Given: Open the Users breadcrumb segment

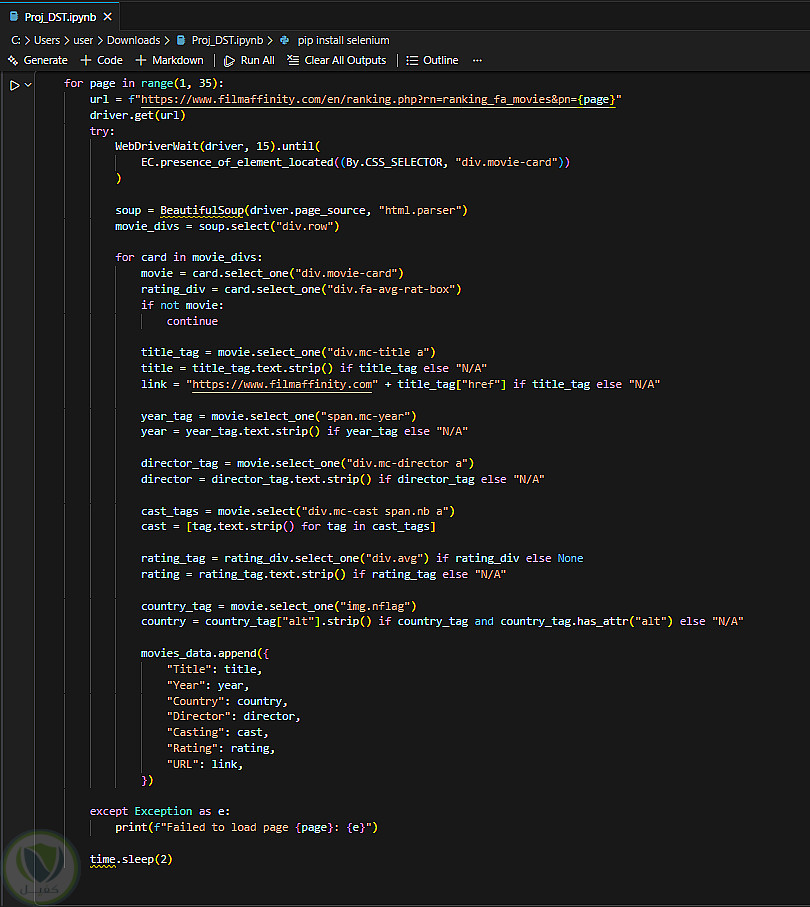Looking at the screenshot, I should [x=47, y=40].
